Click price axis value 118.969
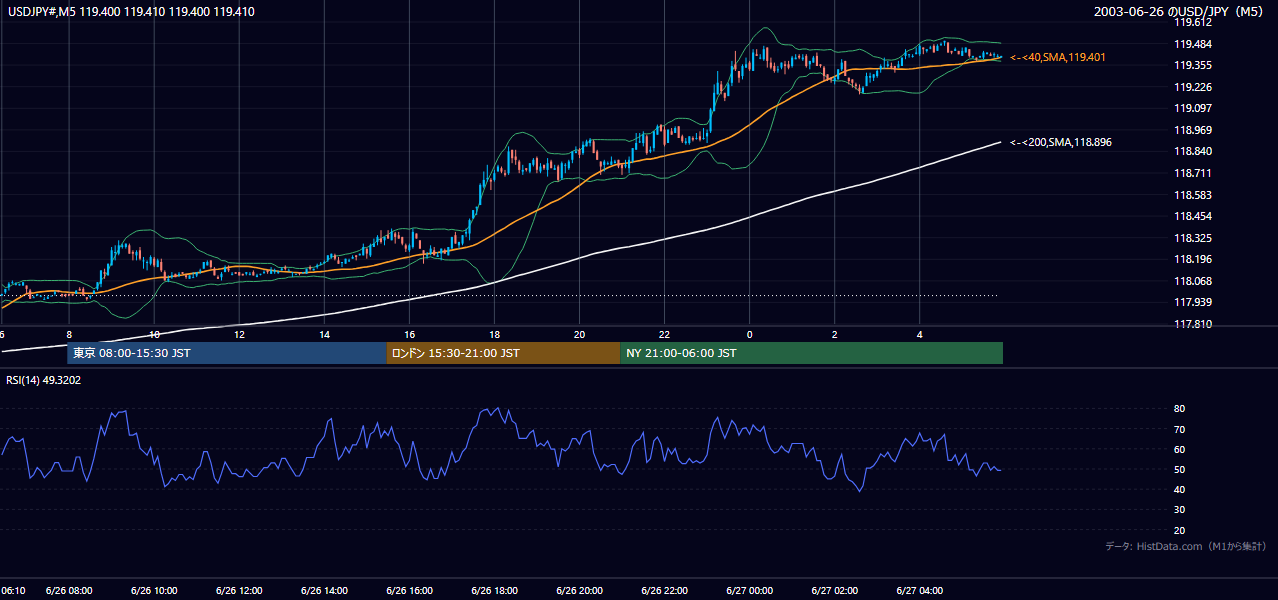The width and height of the screenshot is (1278, 600). 1194,130
